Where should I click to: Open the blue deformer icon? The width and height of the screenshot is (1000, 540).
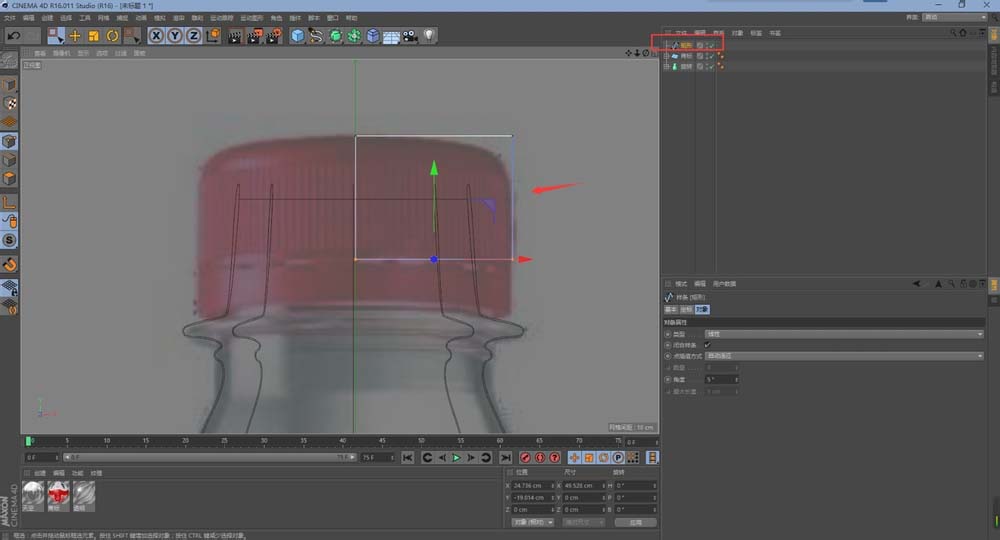click(x=372, y=36)
